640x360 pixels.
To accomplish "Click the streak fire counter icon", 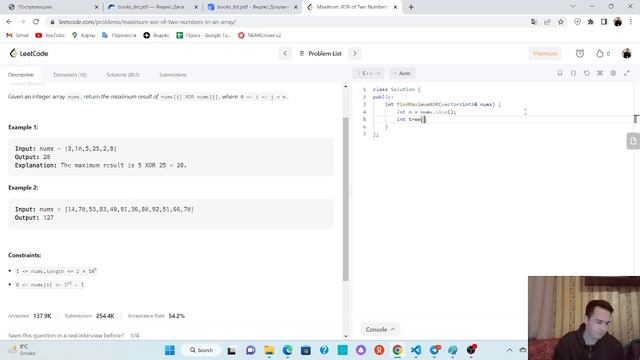I will (603, 53).
